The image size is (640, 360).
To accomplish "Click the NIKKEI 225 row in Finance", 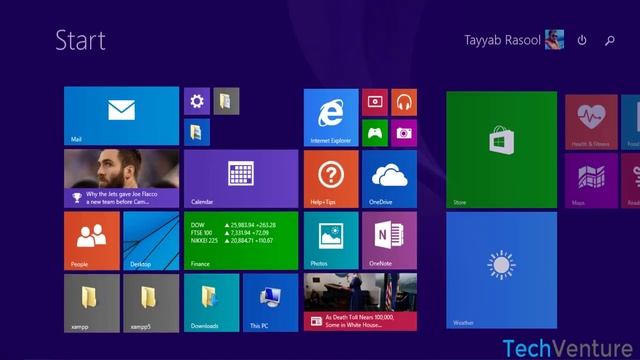I will pyautogui.click(x=232, y=240).
